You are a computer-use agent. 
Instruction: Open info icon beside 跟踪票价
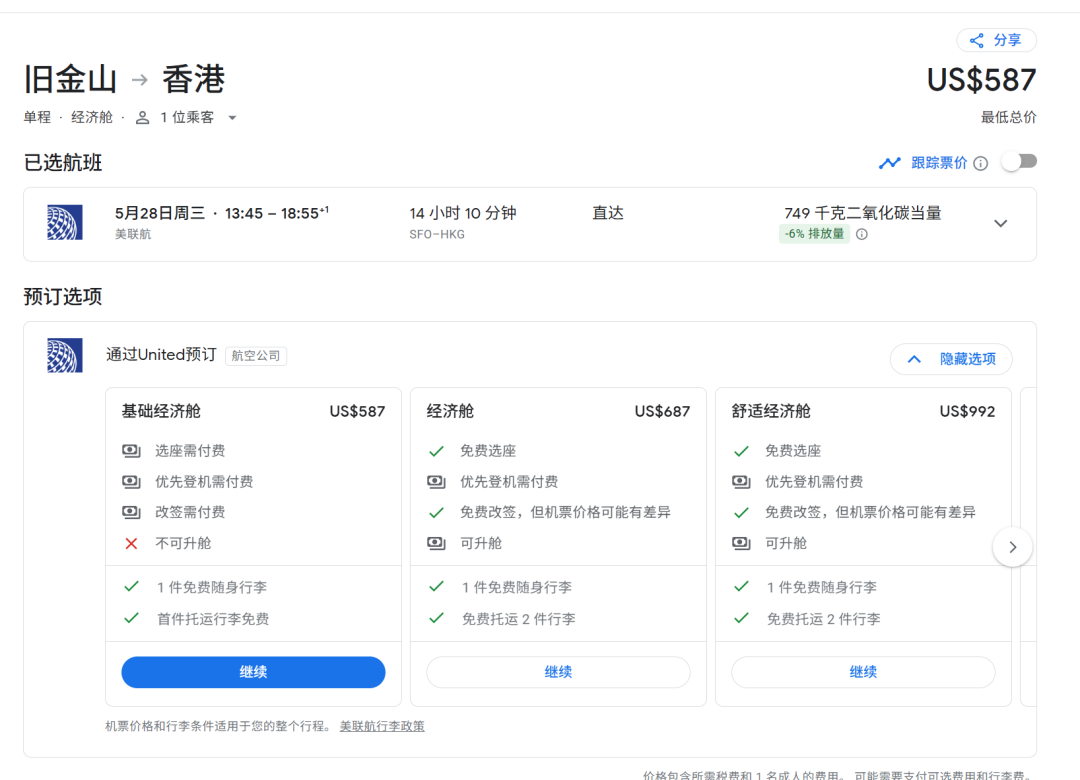(981, 163)
